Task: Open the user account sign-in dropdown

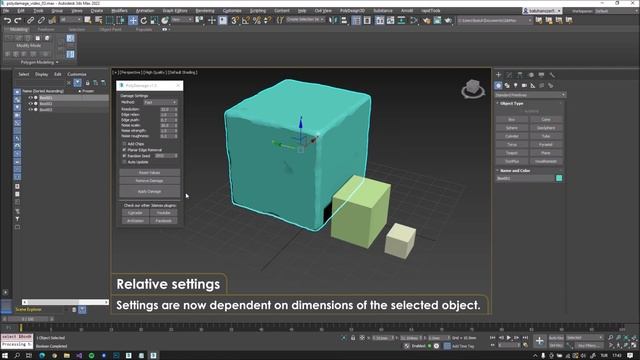Action: tap(542, 11)
